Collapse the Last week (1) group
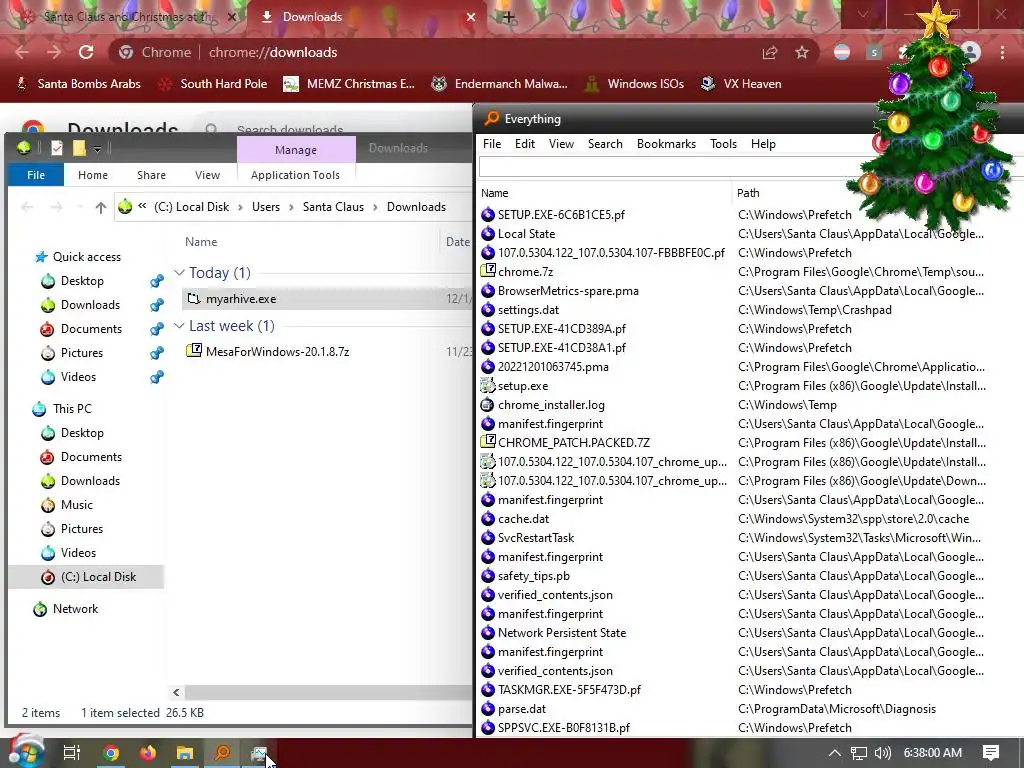The image size is (1024, 768). [x=180, y=325]
